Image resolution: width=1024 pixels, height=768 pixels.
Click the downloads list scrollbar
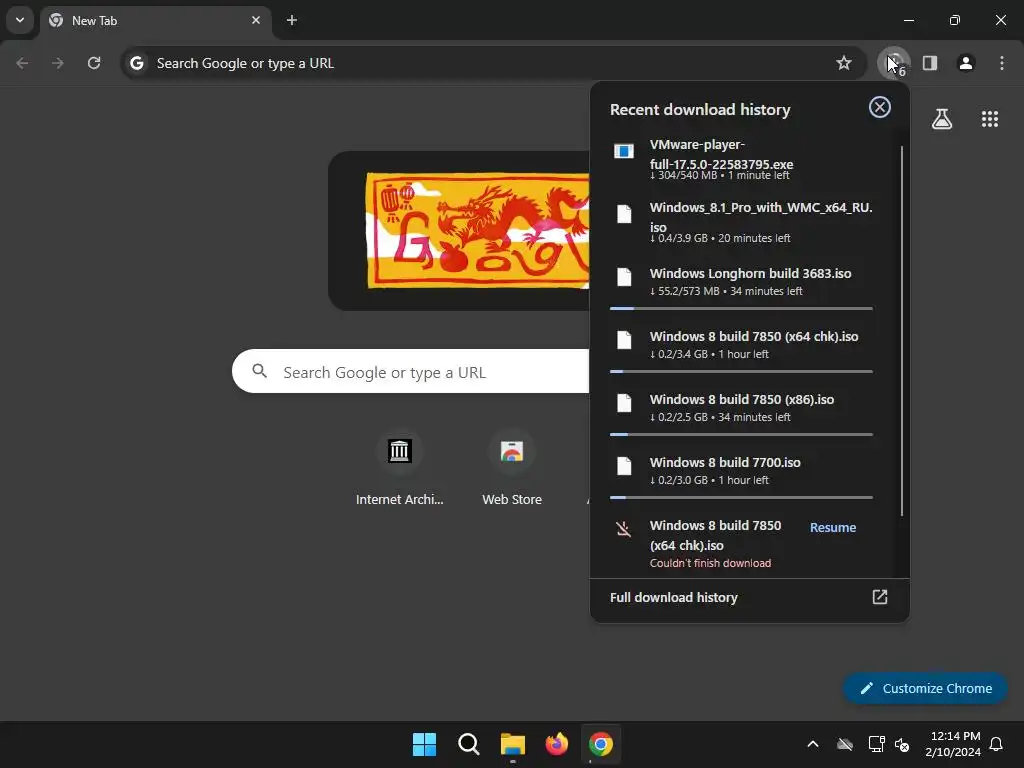[902, 331]
